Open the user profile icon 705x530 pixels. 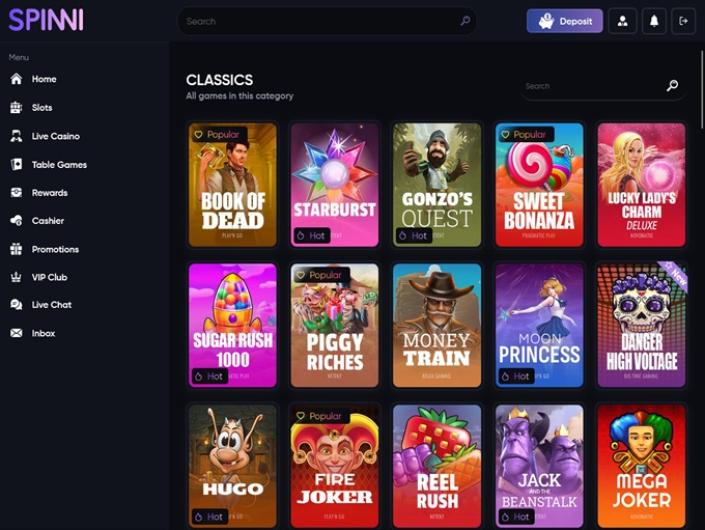click(x=622, y=21)
